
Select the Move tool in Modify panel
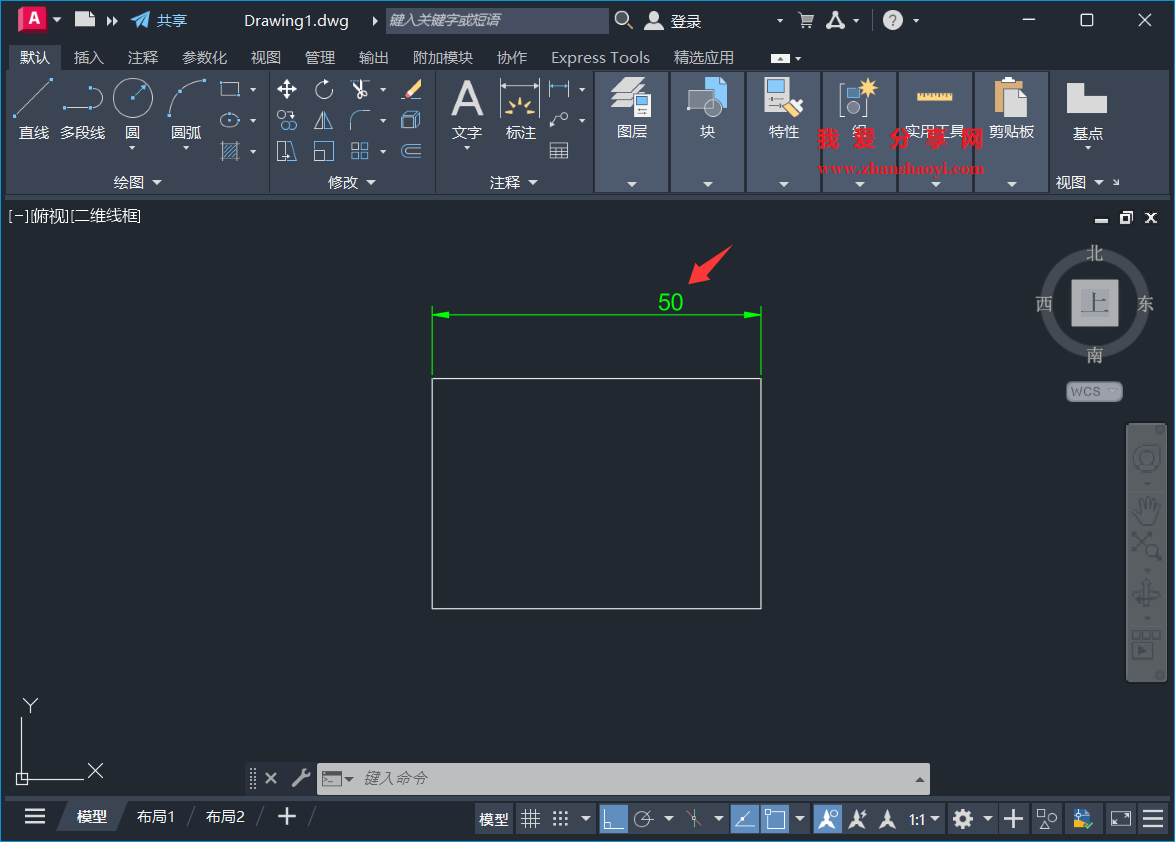(286, 89)
